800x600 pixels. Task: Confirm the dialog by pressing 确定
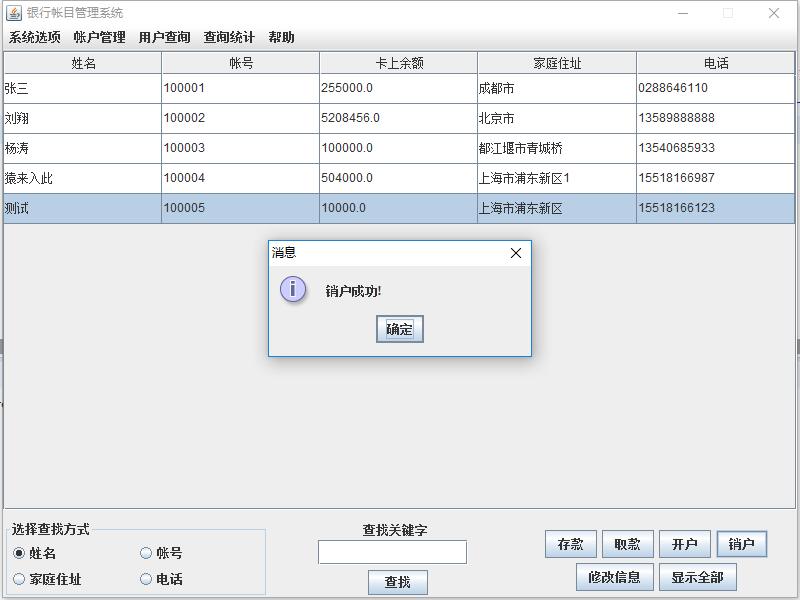tap(398, 329)
